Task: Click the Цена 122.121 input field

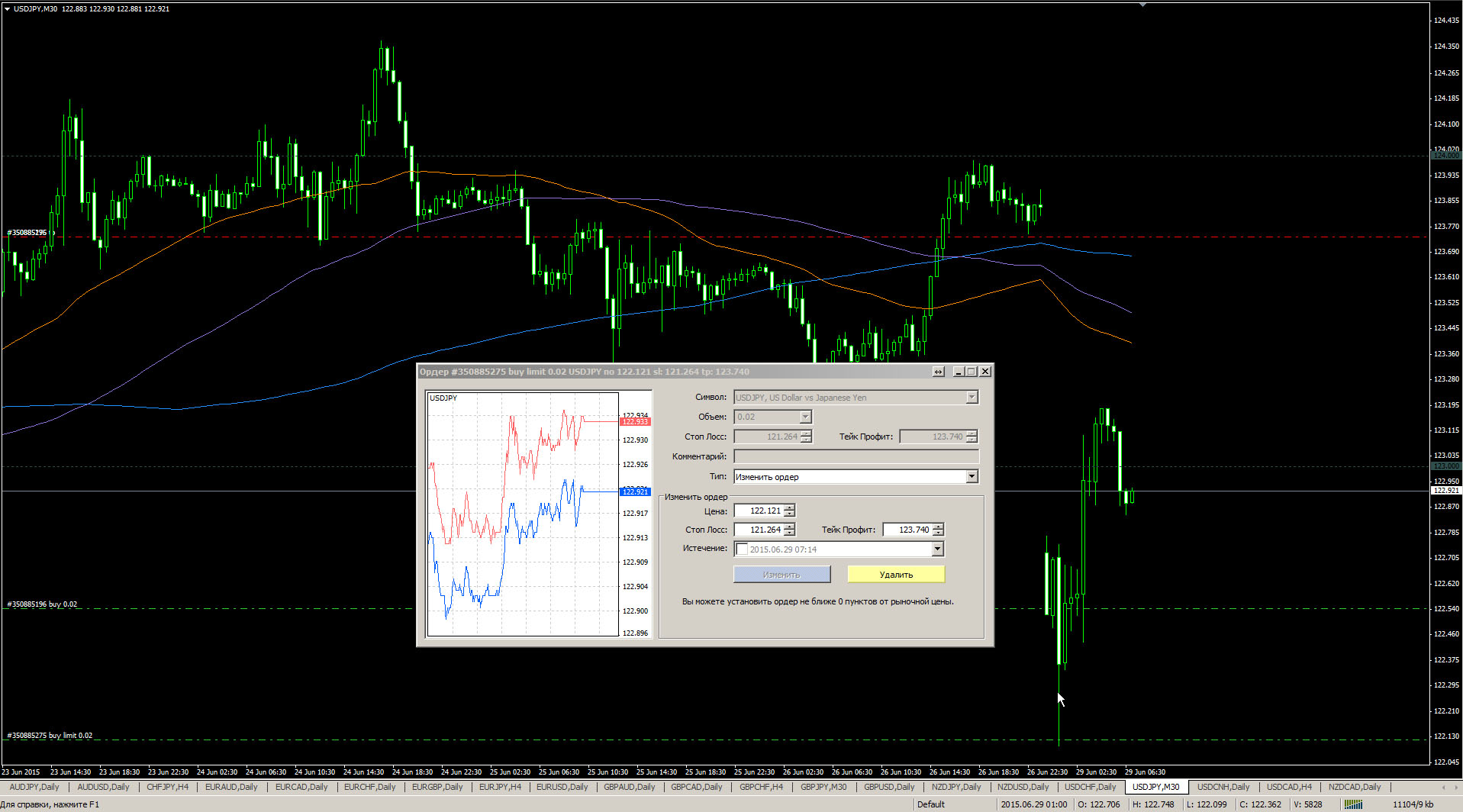Action: pos(759,511)
